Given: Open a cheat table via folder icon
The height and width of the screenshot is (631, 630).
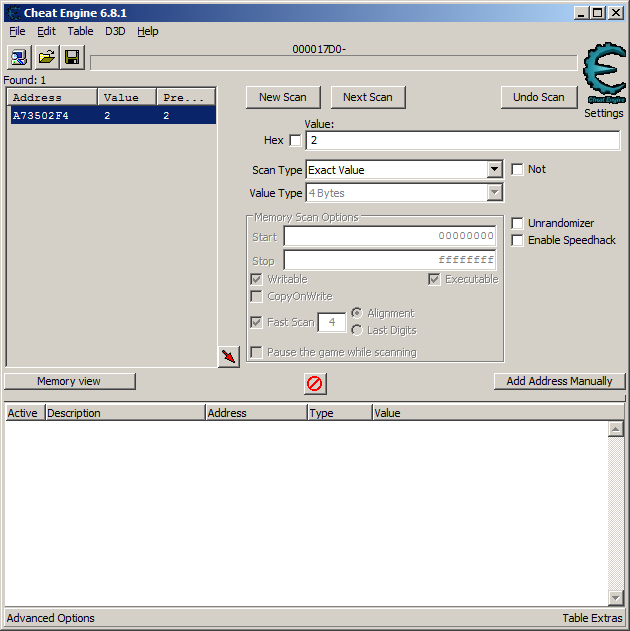Looking at the screenshot, I should [x=46, y=58].
